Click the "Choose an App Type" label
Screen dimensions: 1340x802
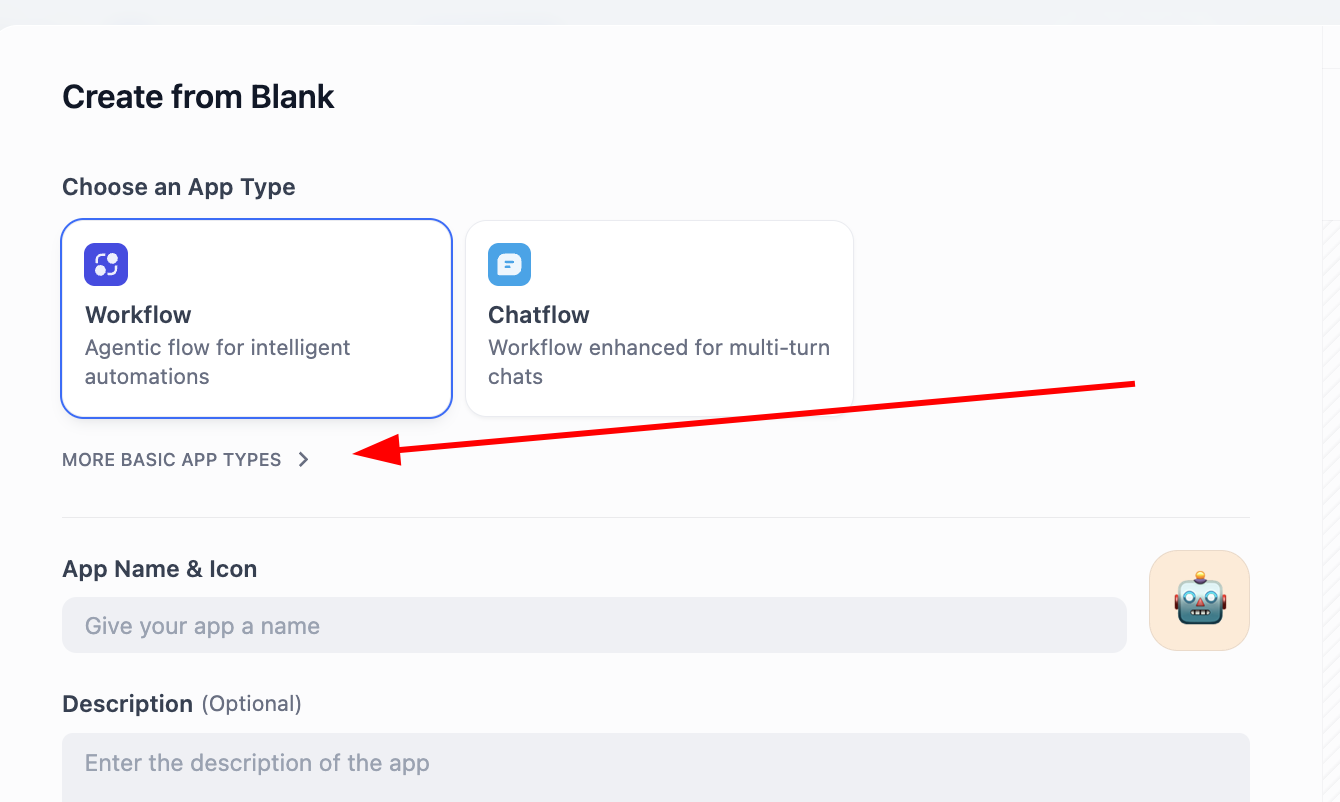179,187
